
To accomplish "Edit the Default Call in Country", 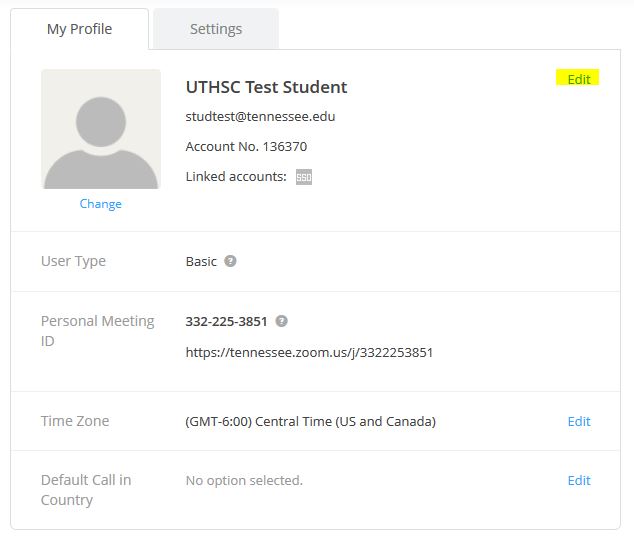I will pyautogui.click(x=579, y=481).
